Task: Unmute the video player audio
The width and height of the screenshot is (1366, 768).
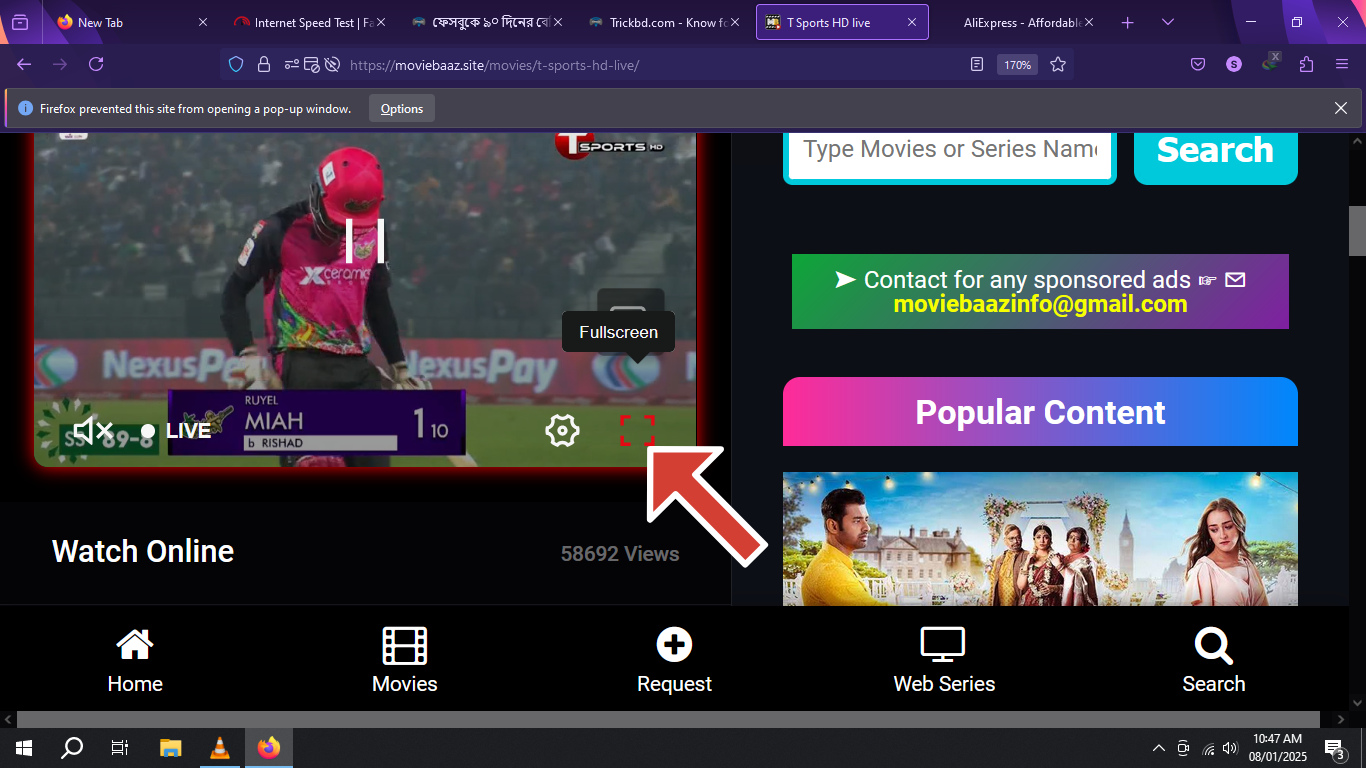Action: coord(93,431)
